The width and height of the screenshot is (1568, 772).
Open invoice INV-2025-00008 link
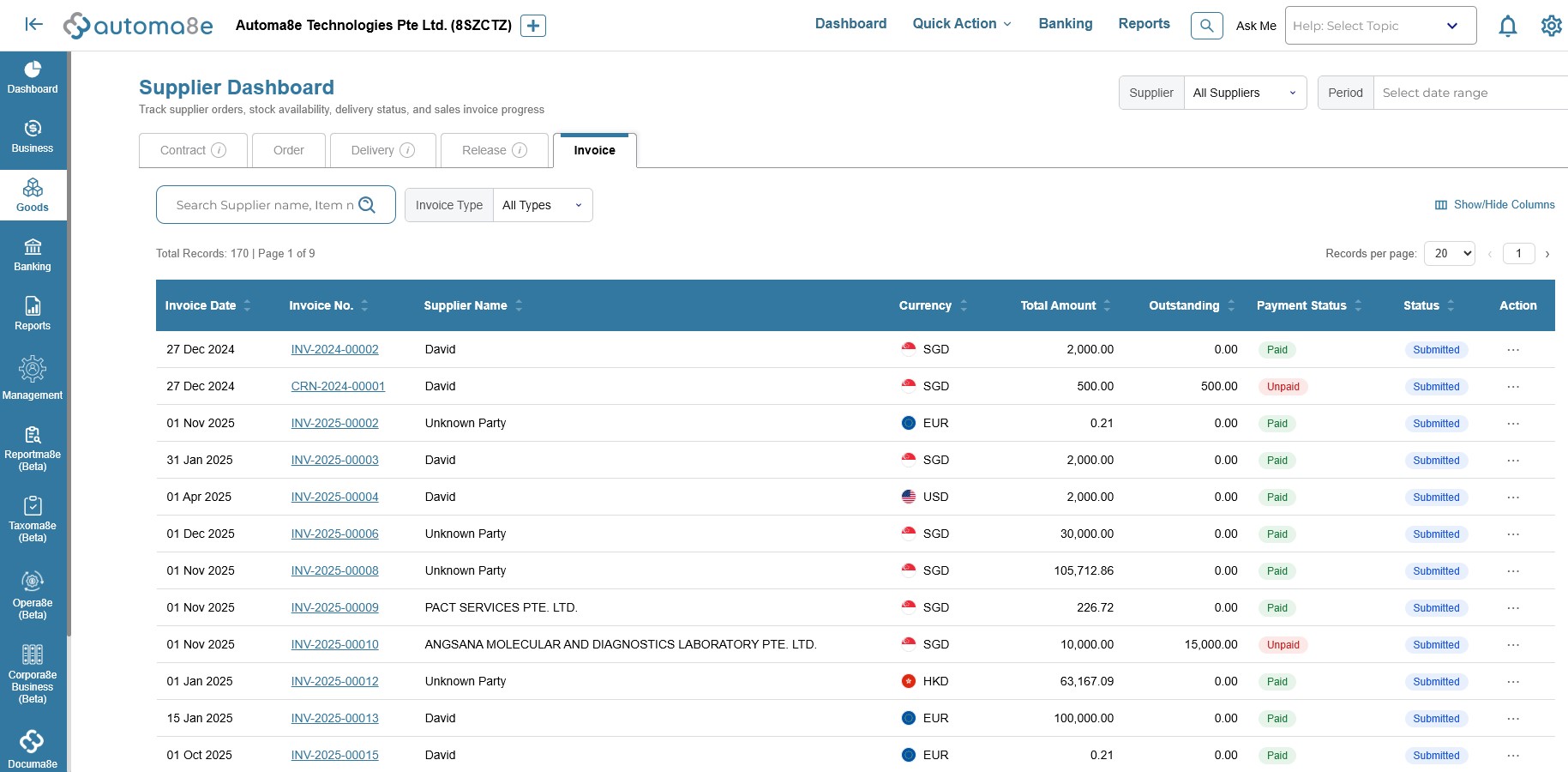point(334,571)
